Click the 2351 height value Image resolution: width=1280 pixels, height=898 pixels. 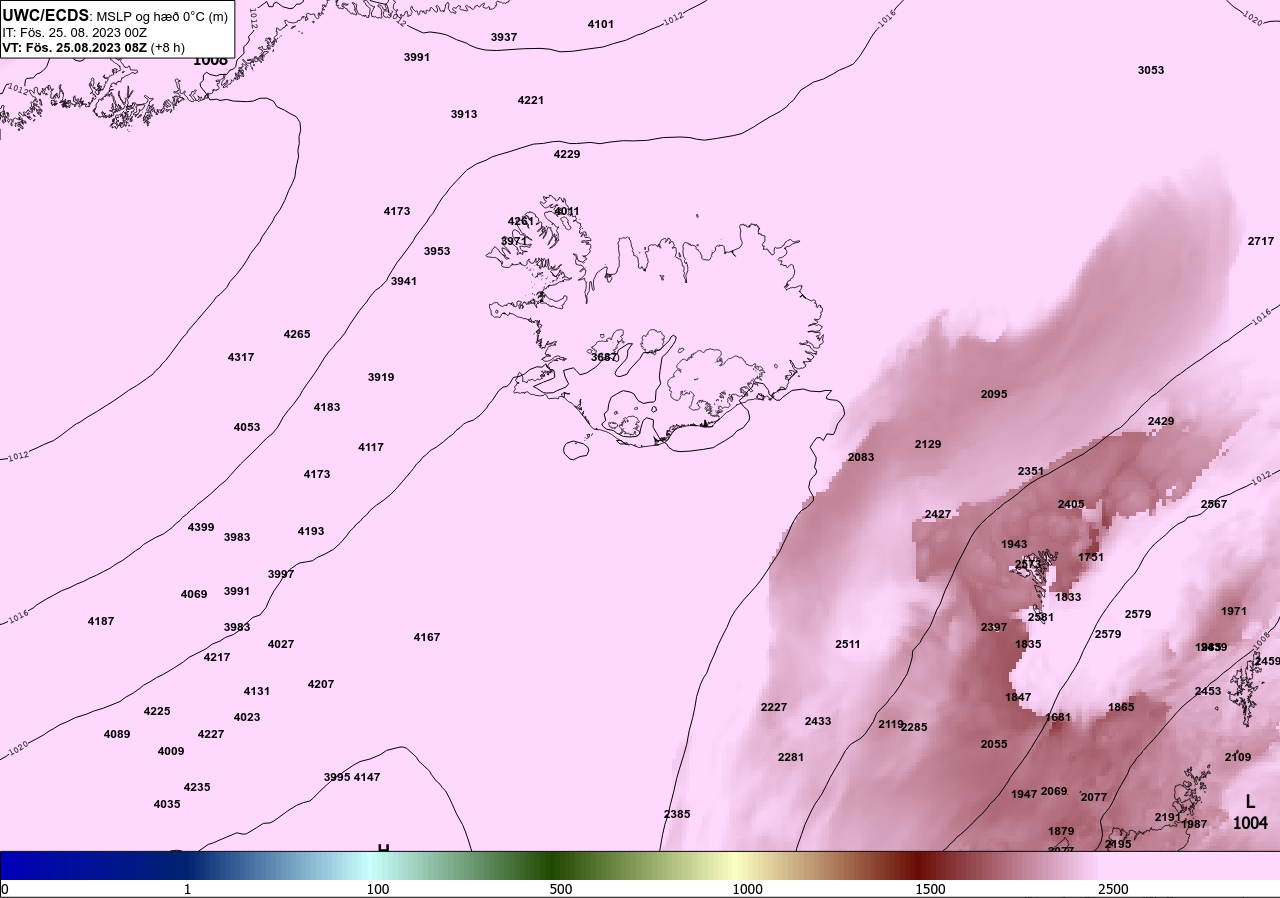(x=1031, y=471)
